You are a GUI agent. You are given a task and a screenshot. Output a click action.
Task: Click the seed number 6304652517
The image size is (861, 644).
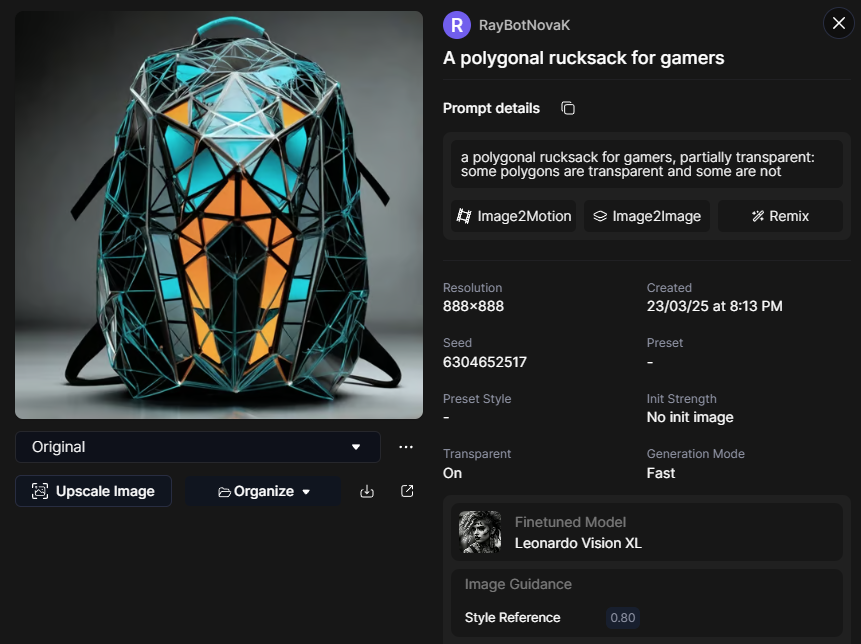pos(485,362)
